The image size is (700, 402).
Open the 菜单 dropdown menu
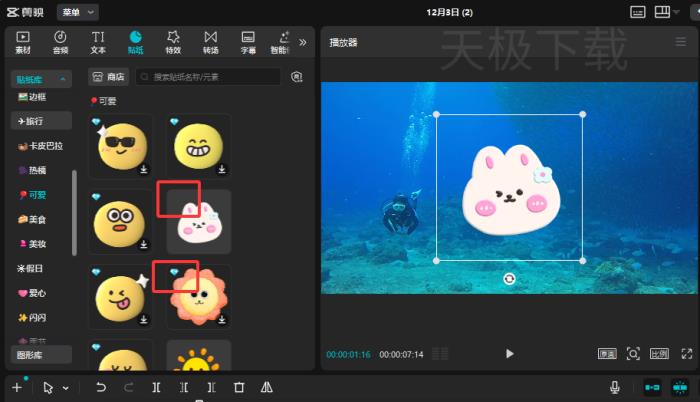click(77, 12)
